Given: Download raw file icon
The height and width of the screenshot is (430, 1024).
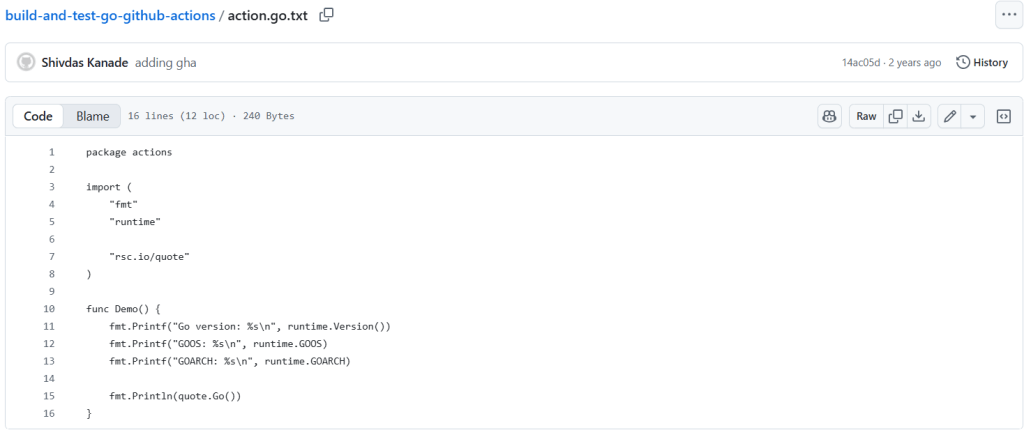Looking at the screenshot, I should (x=919, y=116).
